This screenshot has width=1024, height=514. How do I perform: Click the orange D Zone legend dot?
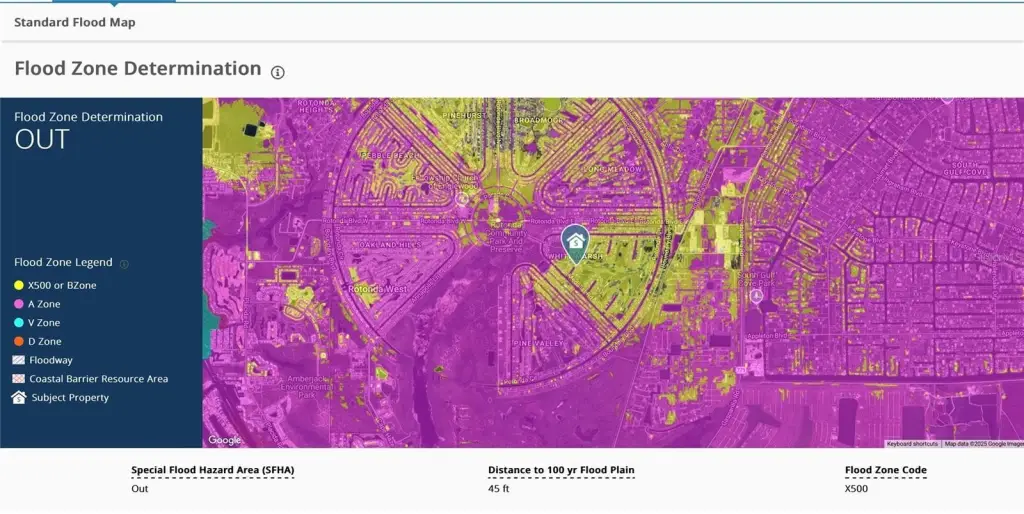click(19, 342)
